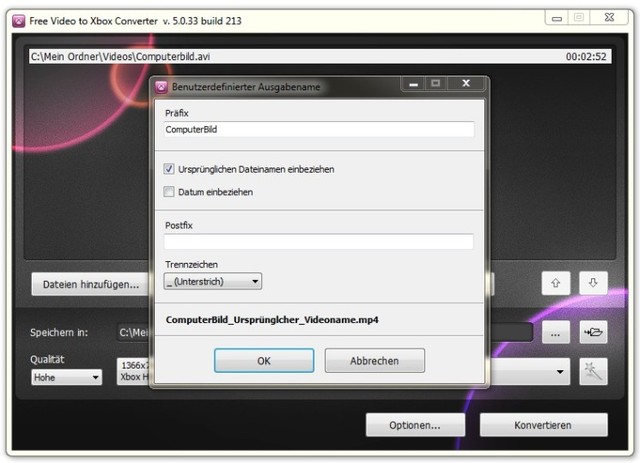The width and height of the screenshot is (640, 463).
Task: Click the move file up arrow icon
Action: click(555, 284)
